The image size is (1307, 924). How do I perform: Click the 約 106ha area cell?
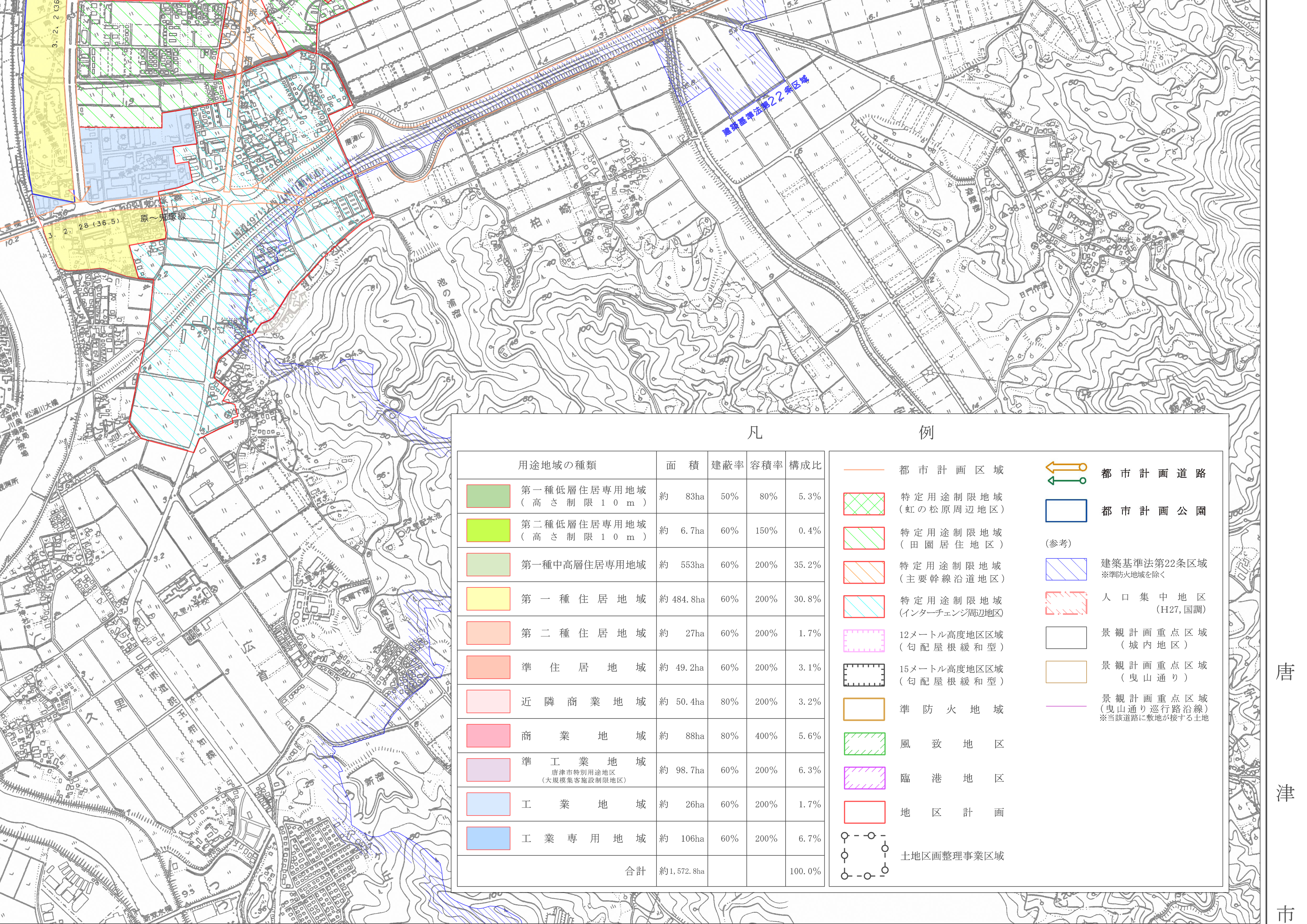[x=682, y=838]
